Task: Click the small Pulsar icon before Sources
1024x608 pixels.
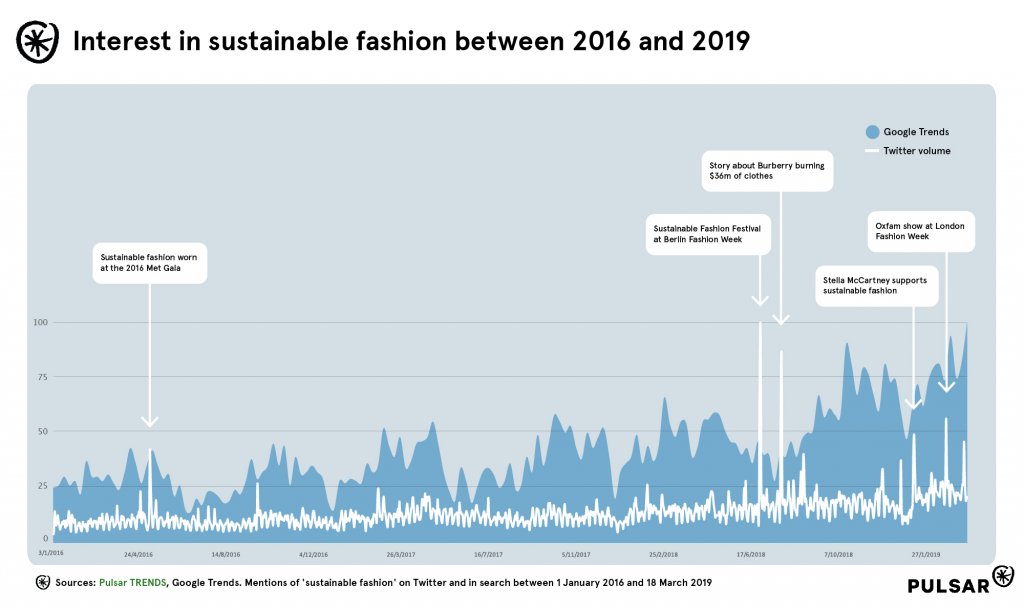Action: click(42, 582)
